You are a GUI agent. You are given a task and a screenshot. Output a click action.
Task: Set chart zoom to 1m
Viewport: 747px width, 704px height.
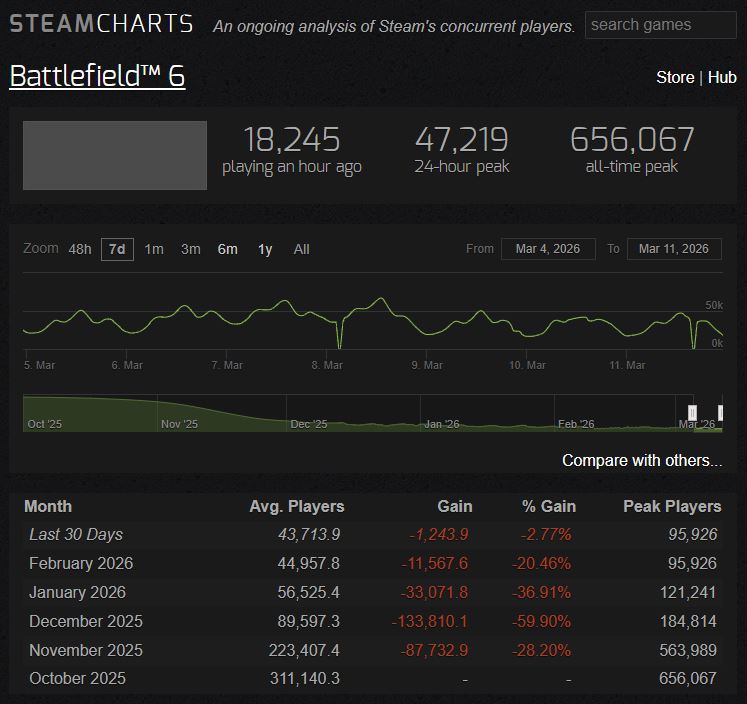154,249
